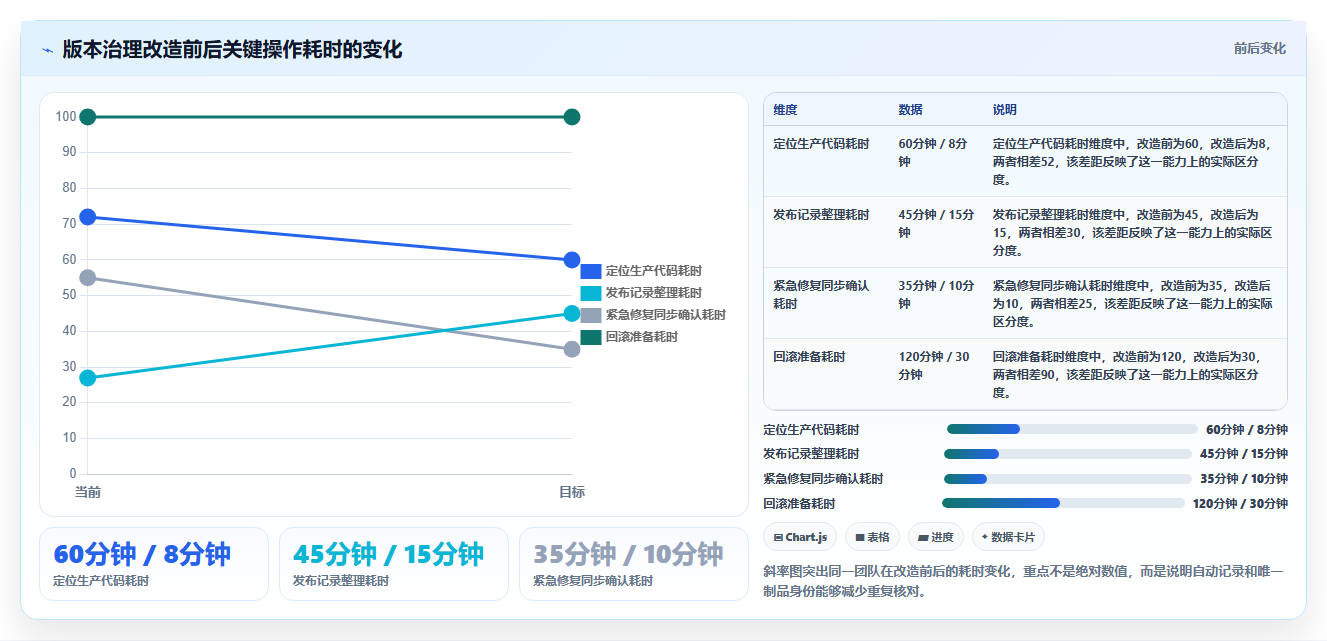Toggle the 定位生产代码耗时 legend swatch
This screenshot has width=1327, height=641.
(x=591, y=271)
